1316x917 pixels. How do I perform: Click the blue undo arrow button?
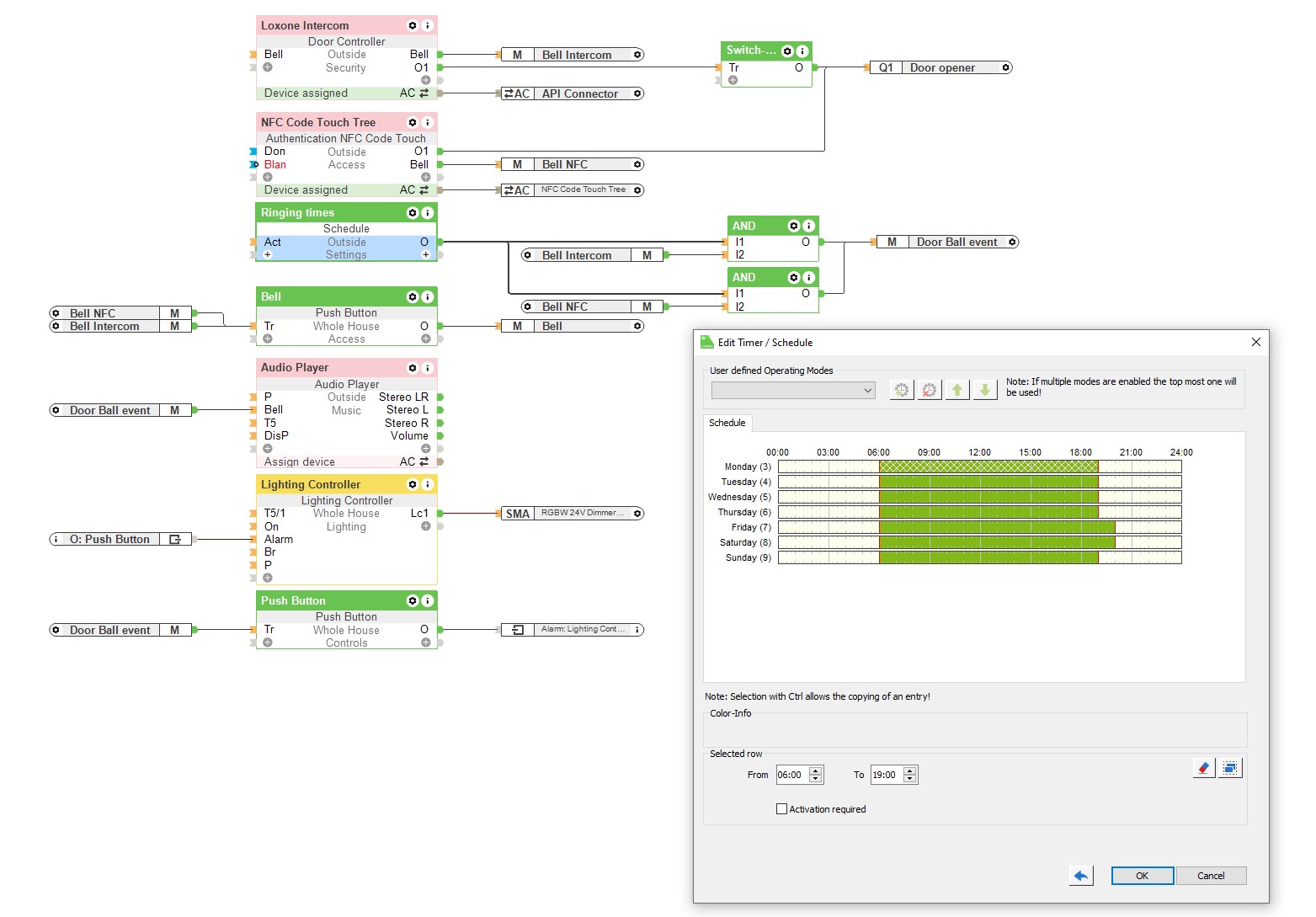[x=1081, y=876]
